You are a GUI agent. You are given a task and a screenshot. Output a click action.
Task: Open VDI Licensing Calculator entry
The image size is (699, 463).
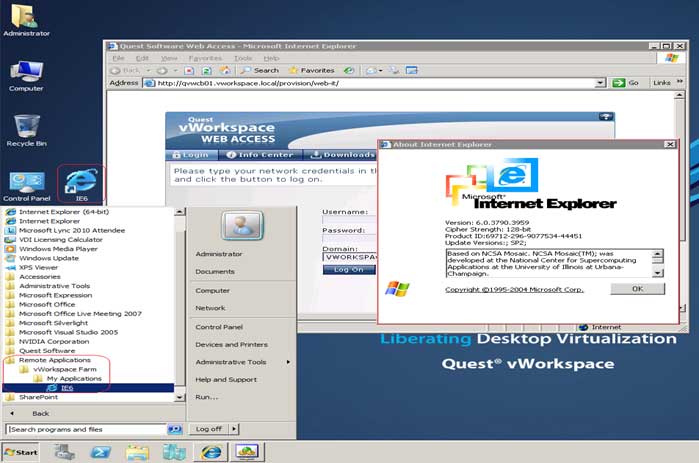61,240
